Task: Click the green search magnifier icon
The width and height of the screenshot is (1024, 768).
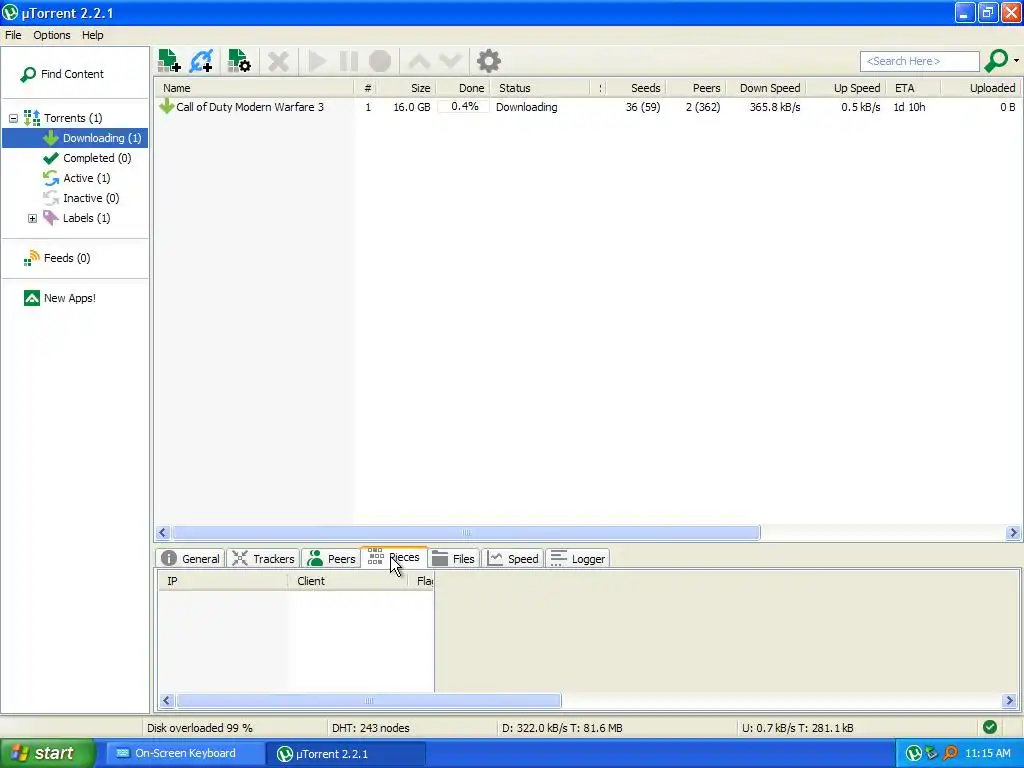Action: (x=997, y=61)
